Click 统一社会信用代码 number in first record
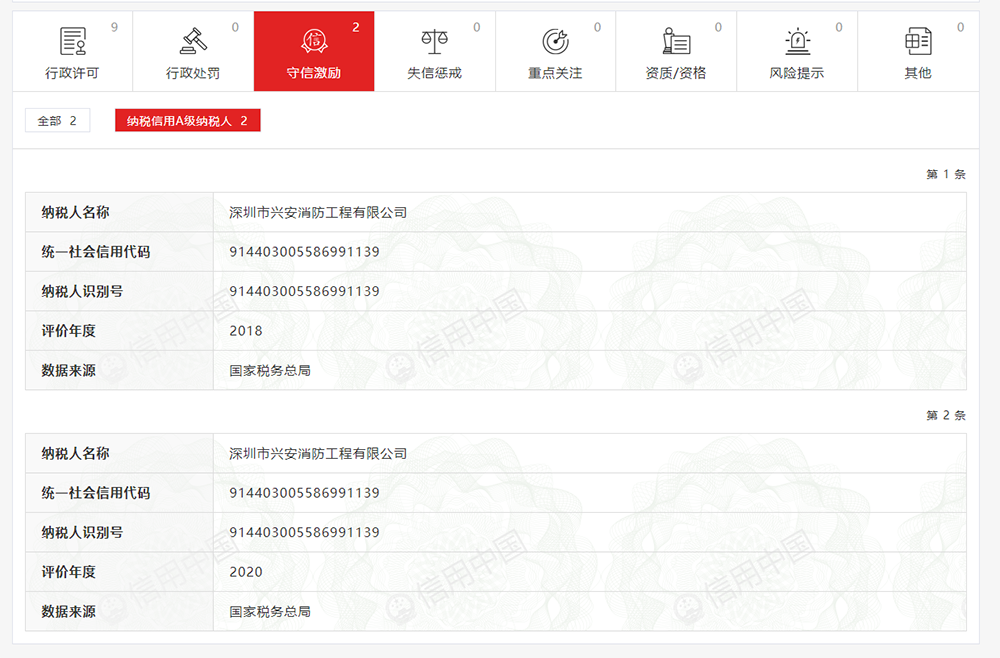This screenshot has height=658, width=1000. 304,252
